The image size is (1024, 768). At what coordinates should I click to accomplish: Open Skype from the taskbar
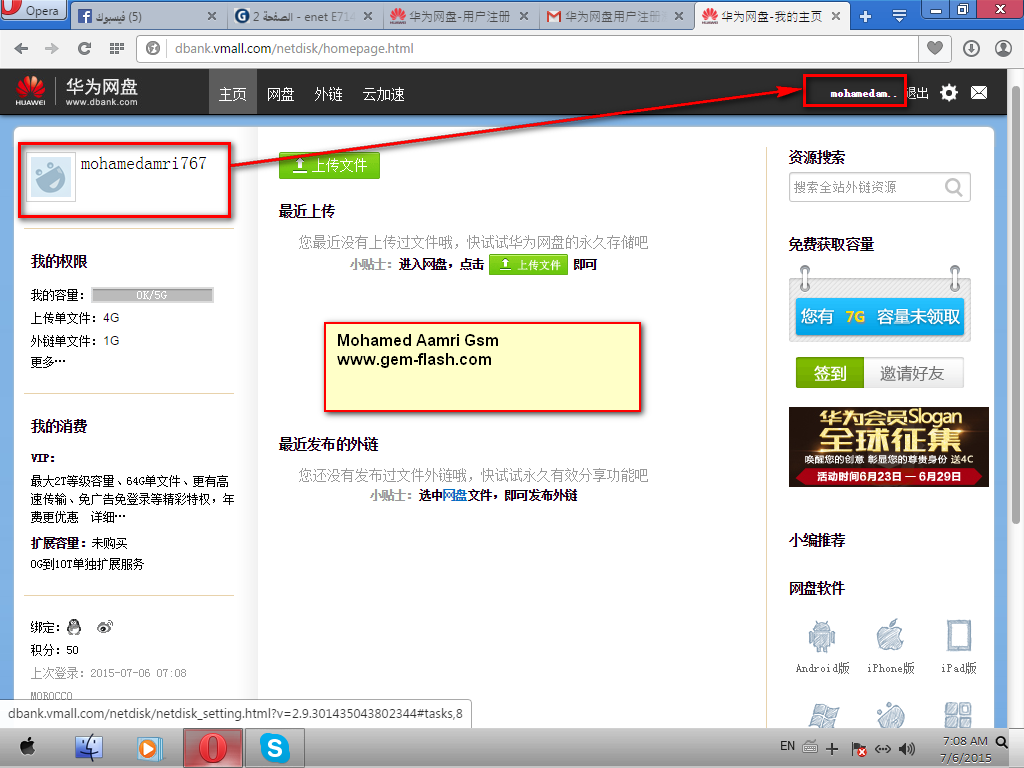click(x=274, y=748)
